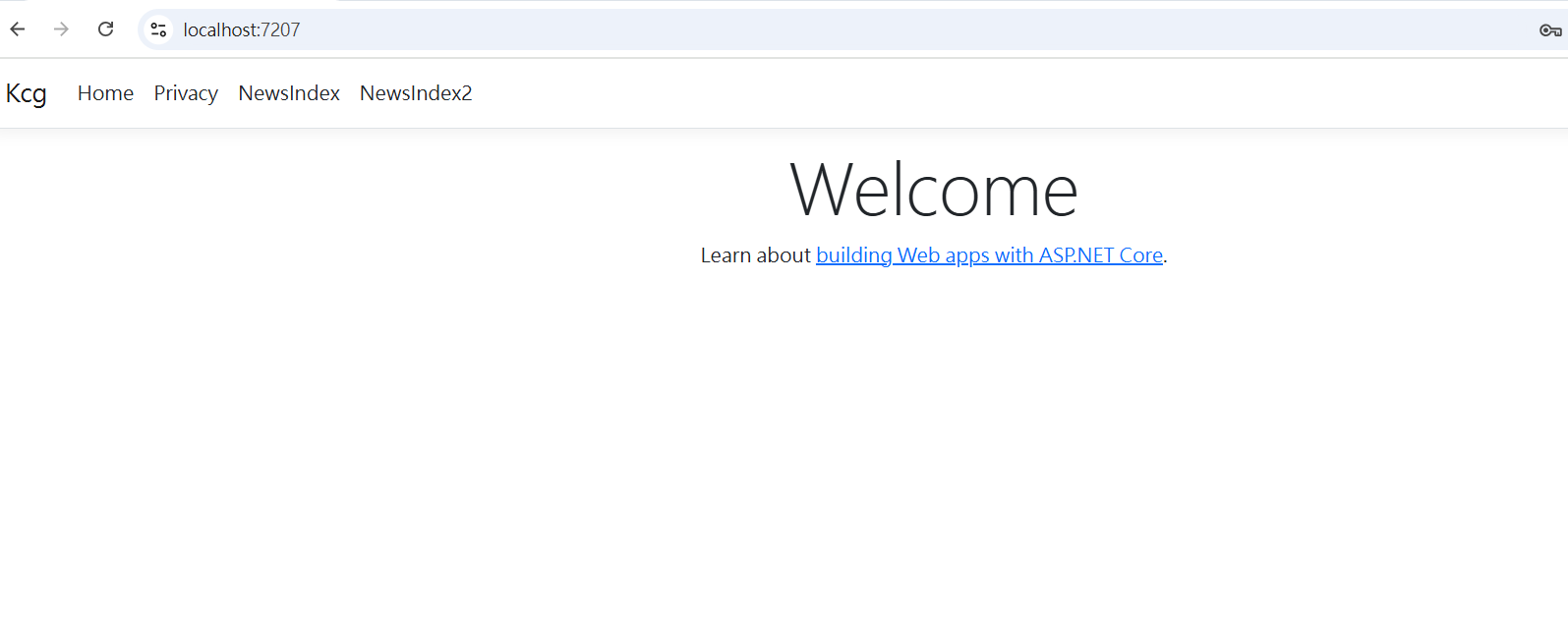Go to Home in navbar
This screenshot has width=1568, height=619.
[105, 93]
